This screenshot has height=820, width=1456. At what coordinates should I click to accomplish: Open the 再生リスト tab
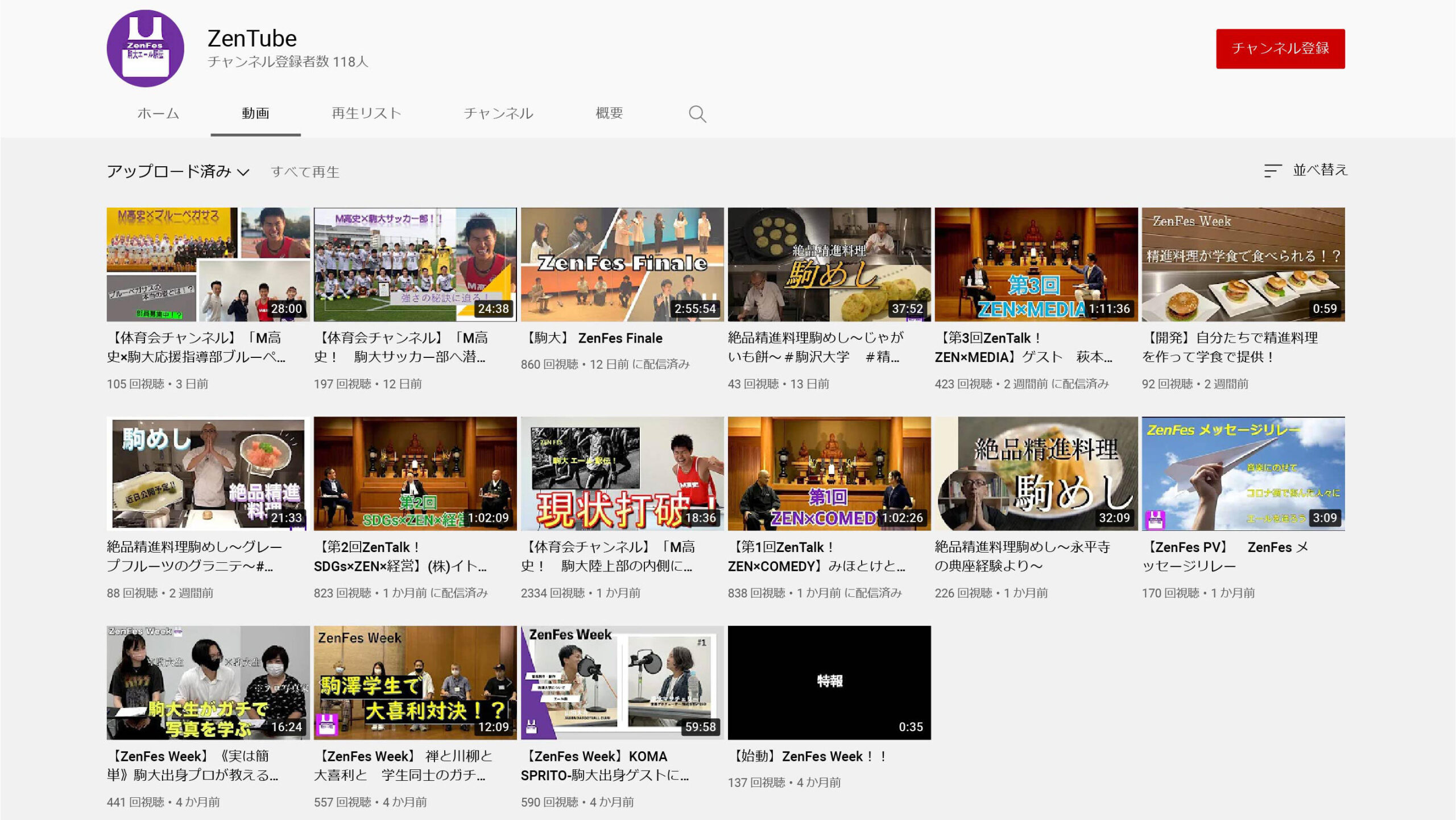click(x=366, y=113)
